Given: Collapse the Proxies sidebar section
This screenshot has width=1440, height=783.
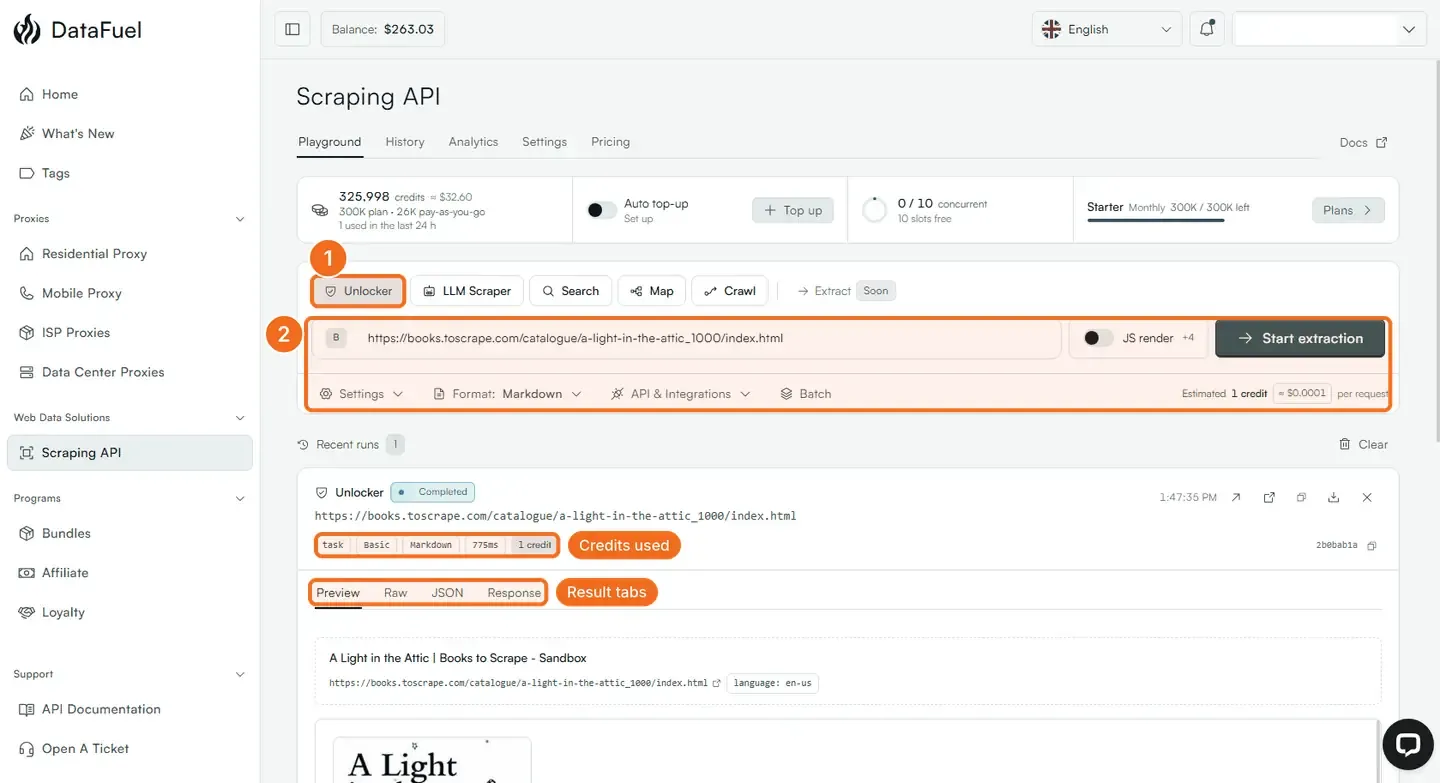Looking at the screenshot, I should (x=240, y=219).
